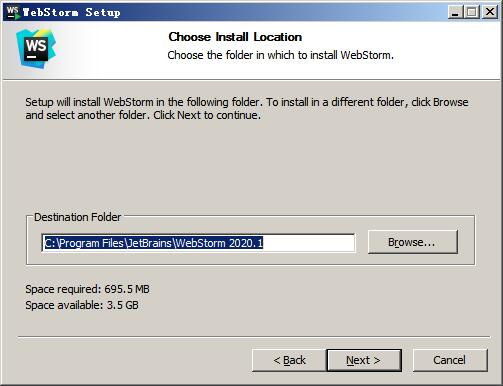Click the 'WebStorm Setup' window title text
503x386 pixels.
[71, 12]
